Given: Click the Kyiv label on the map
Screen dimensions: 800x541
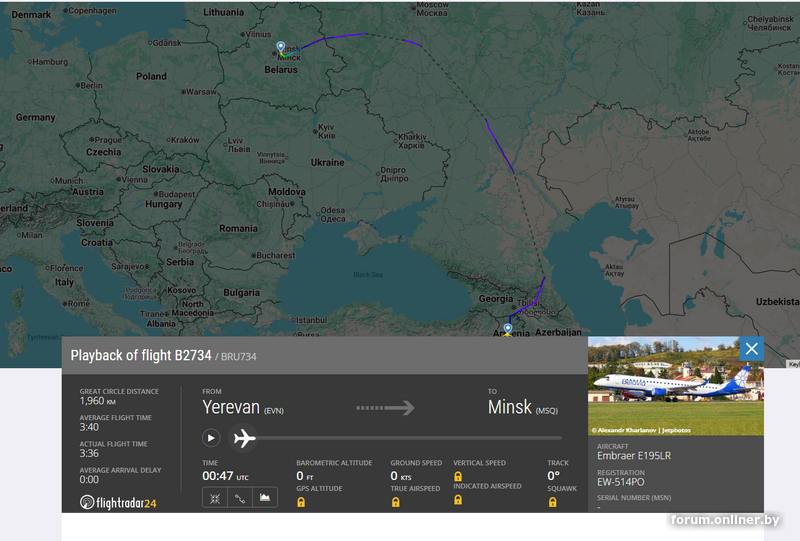Looking at the screenshot, I should [327, 131].
